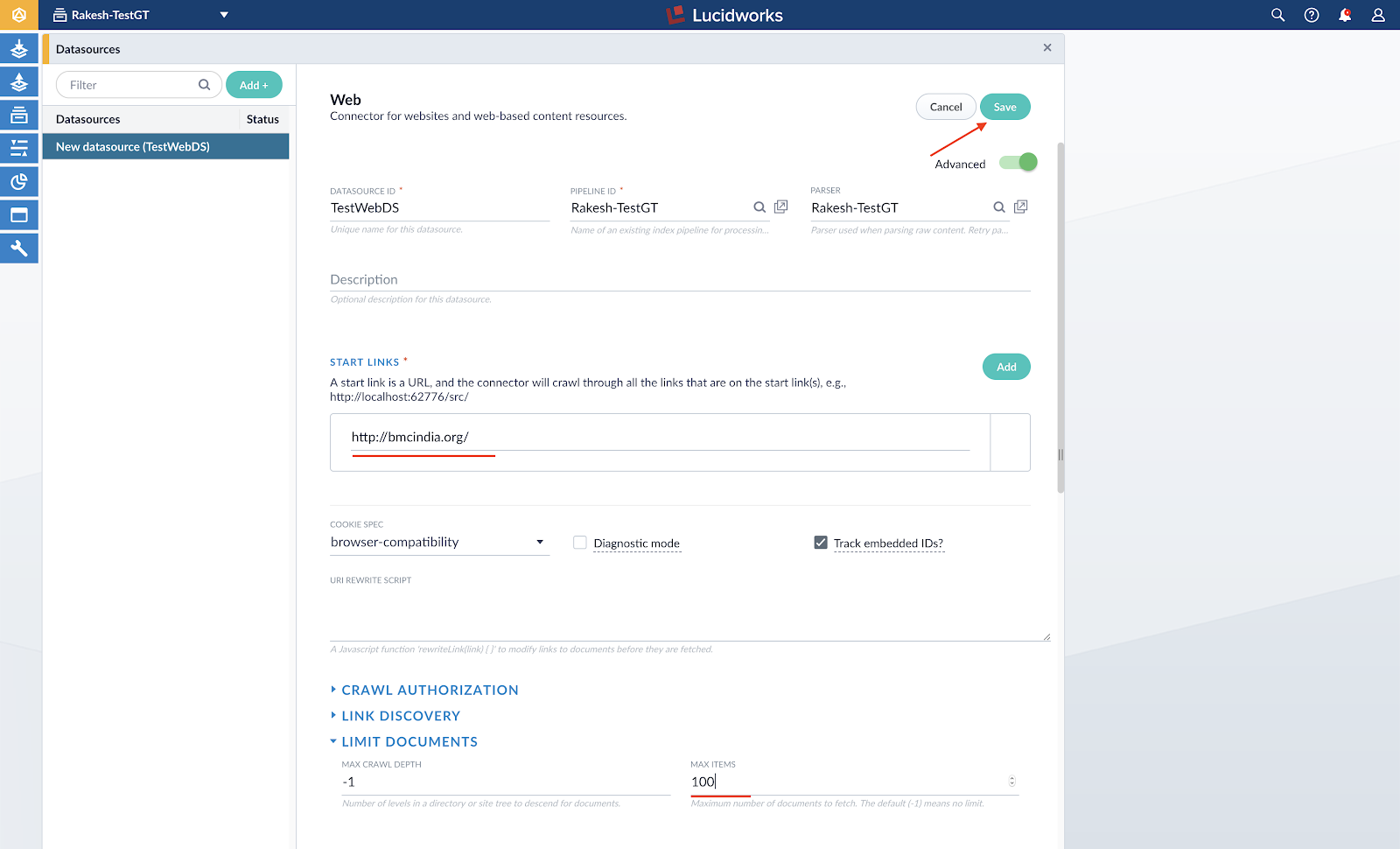Click the Pipeline ID field
This screenshot has width=1400, height=849.
click(x=660, y=208)
